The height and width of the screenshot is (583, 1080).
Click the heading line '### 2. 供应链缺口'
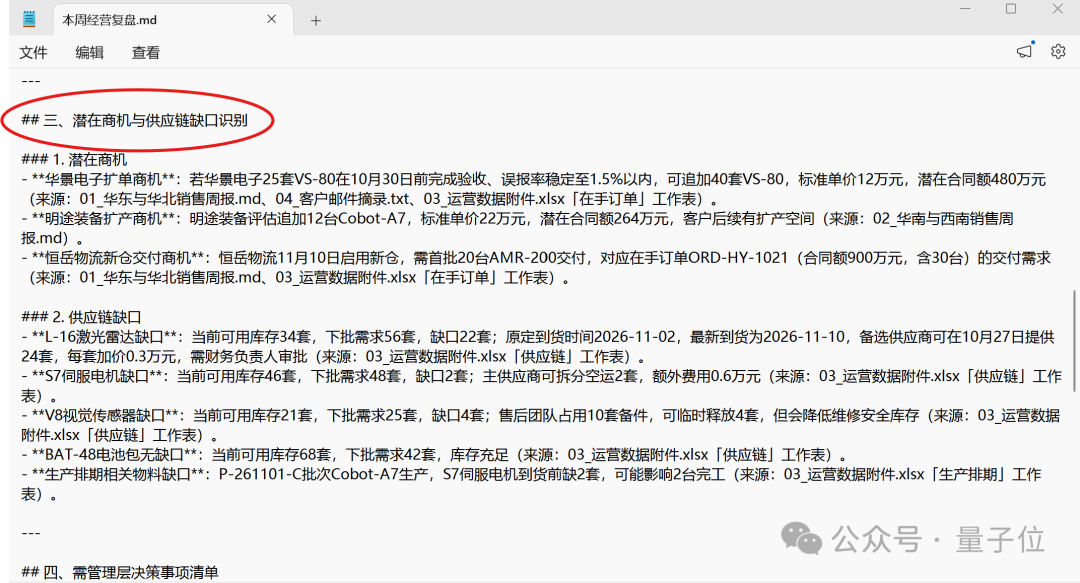click(x=81, y=318)
